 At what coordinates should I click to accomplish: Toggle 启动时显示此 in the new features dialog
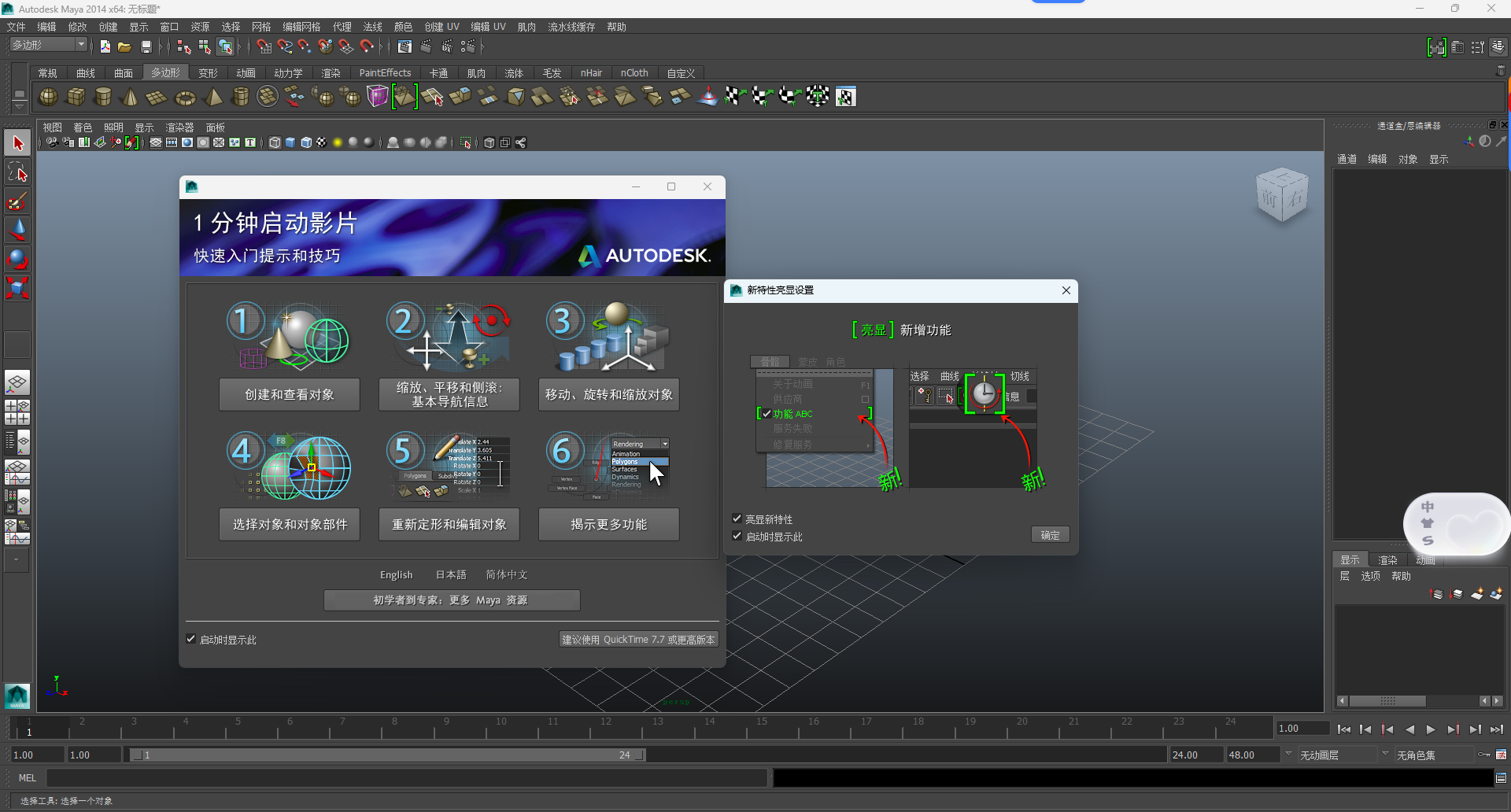(x=737, y=536)
